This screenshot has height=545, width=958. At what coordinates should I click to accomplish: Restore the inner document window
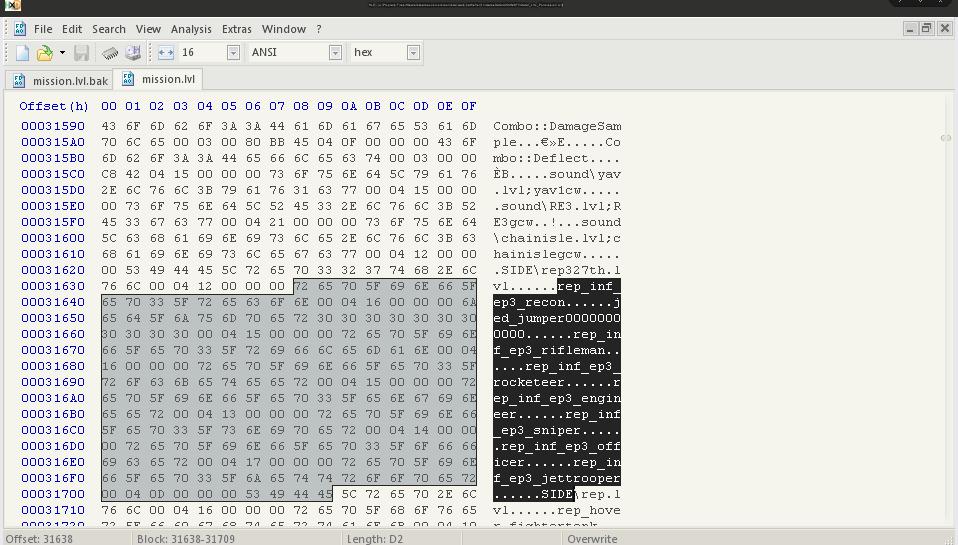927,29
